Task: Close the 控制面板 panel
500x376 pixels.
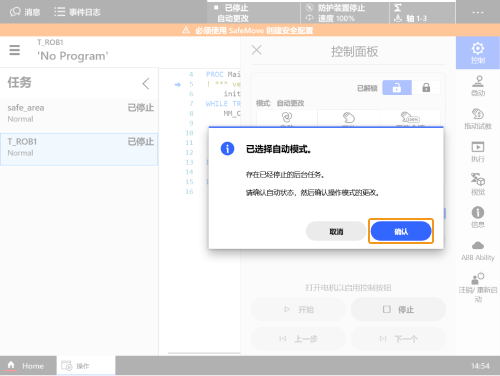Action: point(257,50)
